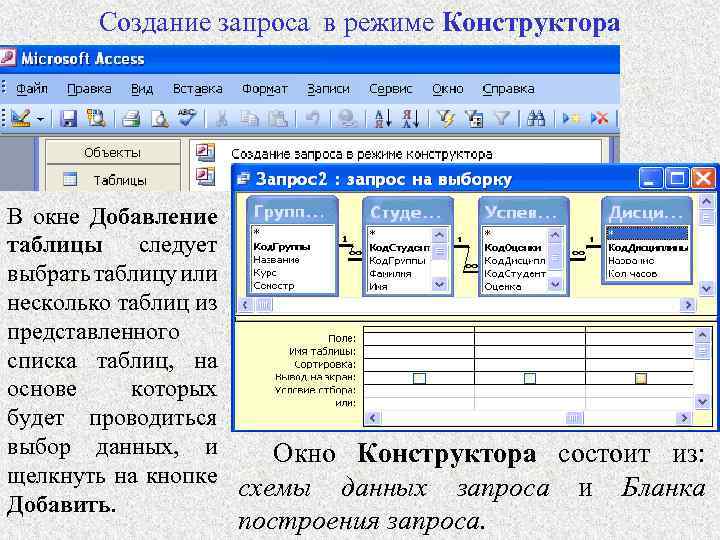Click icon beside Создание запроса в режиме конструктора
Image resolution: width=720 pixels, height=540 pixels.
click(x=205, y=152)
